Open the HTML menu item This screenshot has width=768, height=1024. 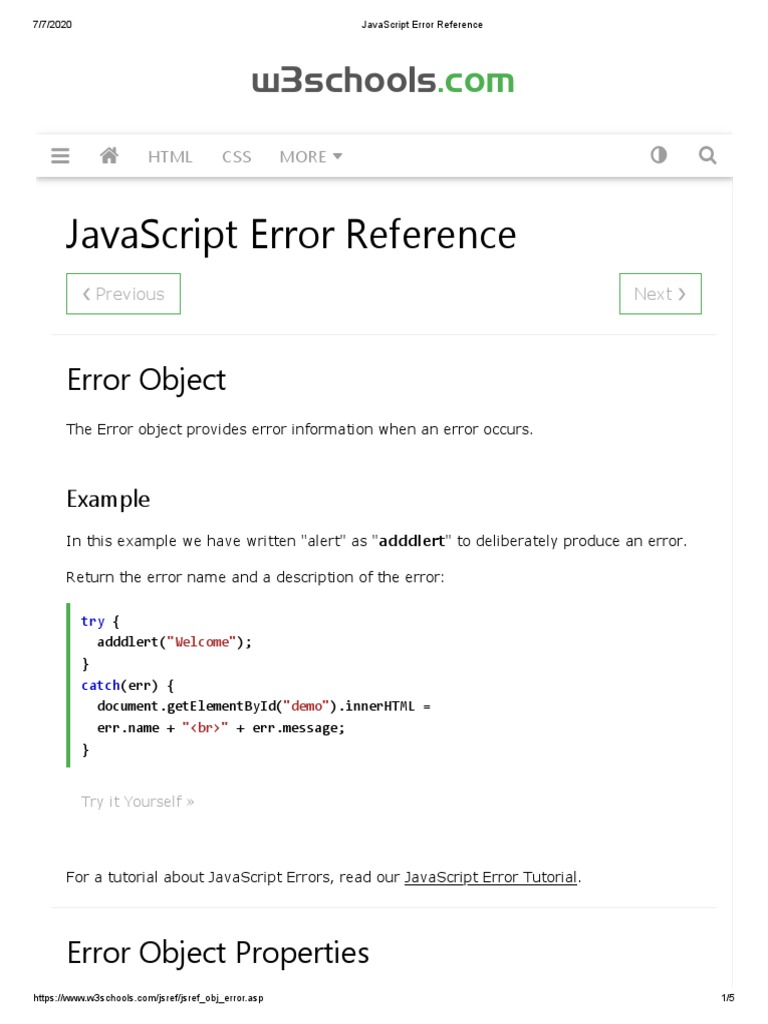pyautogui.click(x=170, y=156)
